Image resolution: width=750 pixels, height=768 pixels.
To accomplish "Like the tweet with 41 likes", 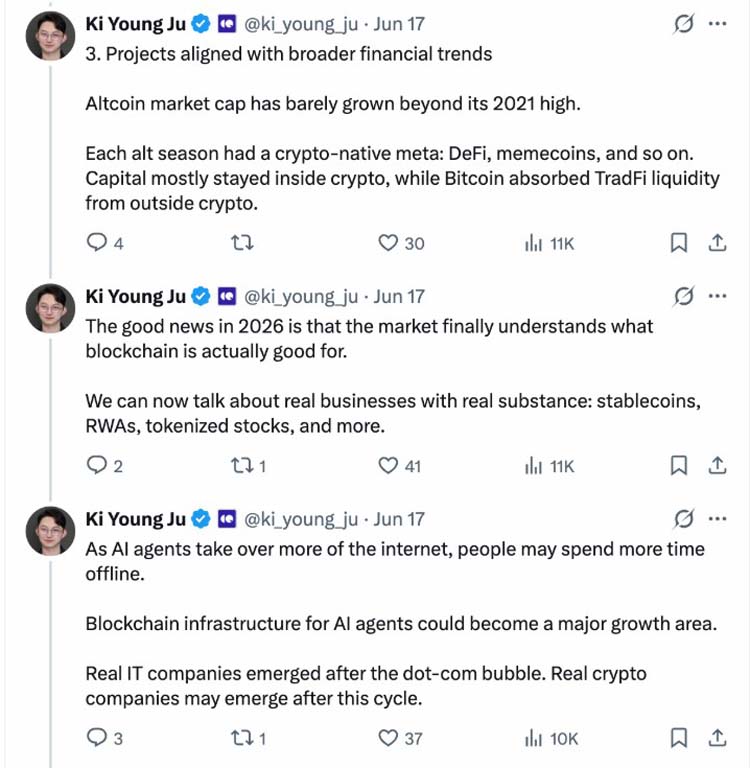I will click(x=399, y=465).
